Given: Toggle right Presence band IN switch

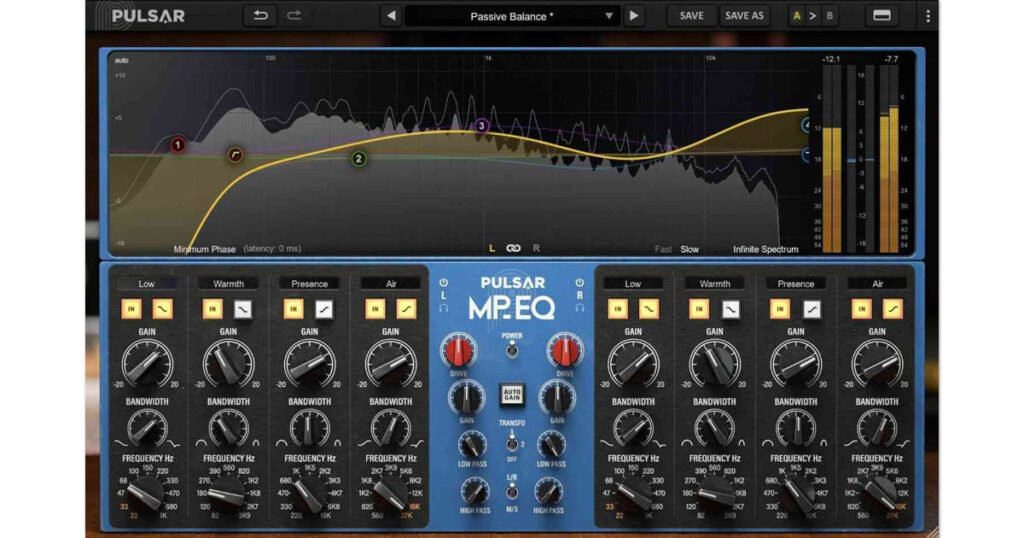Looking at the screenshot, I should click(780, 309).
